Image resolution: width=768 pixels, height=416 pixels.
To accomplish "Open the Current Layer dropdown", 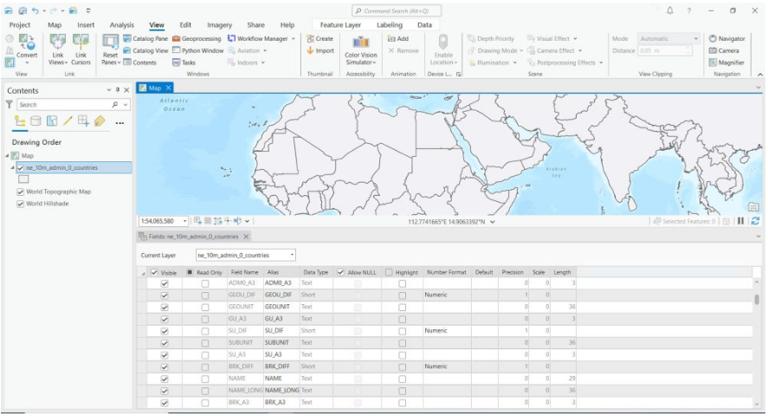I will (x=245, y=255).
